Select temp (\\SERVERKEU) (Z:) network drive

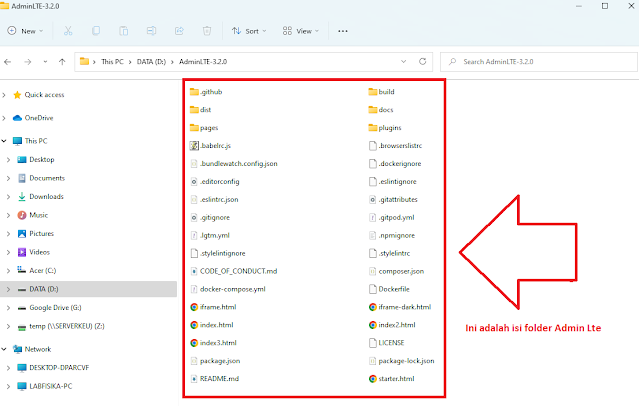(67, 326)
